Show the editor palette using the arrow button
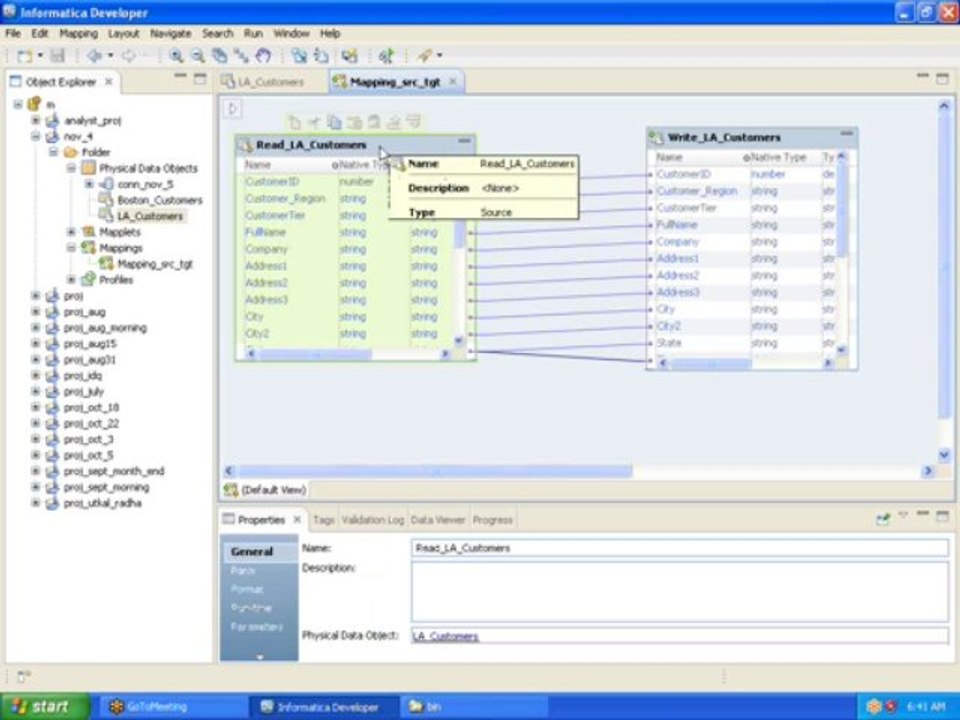Image resolution: width=960 pixels, height=720 pixels. tap(233, 109)
